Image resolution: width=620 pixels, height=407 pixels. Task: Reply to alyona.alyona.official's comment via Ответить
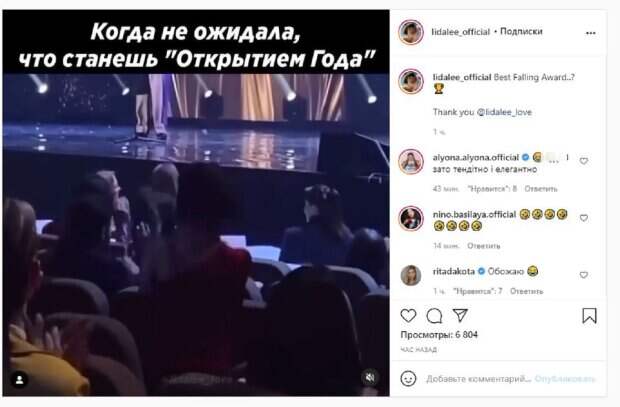(x=541, y=189)
